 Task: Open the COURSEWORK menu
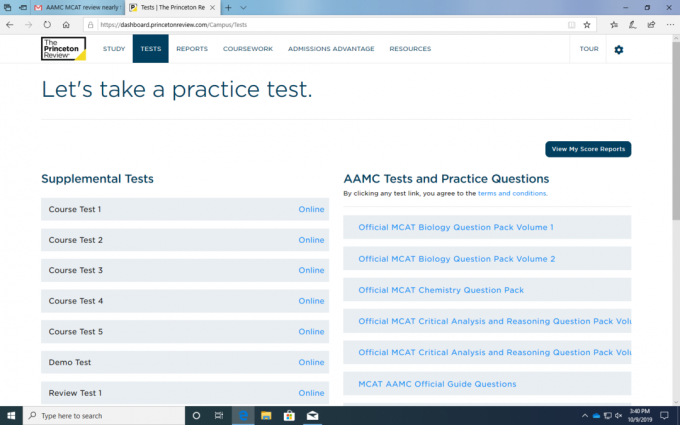[248, 49]
